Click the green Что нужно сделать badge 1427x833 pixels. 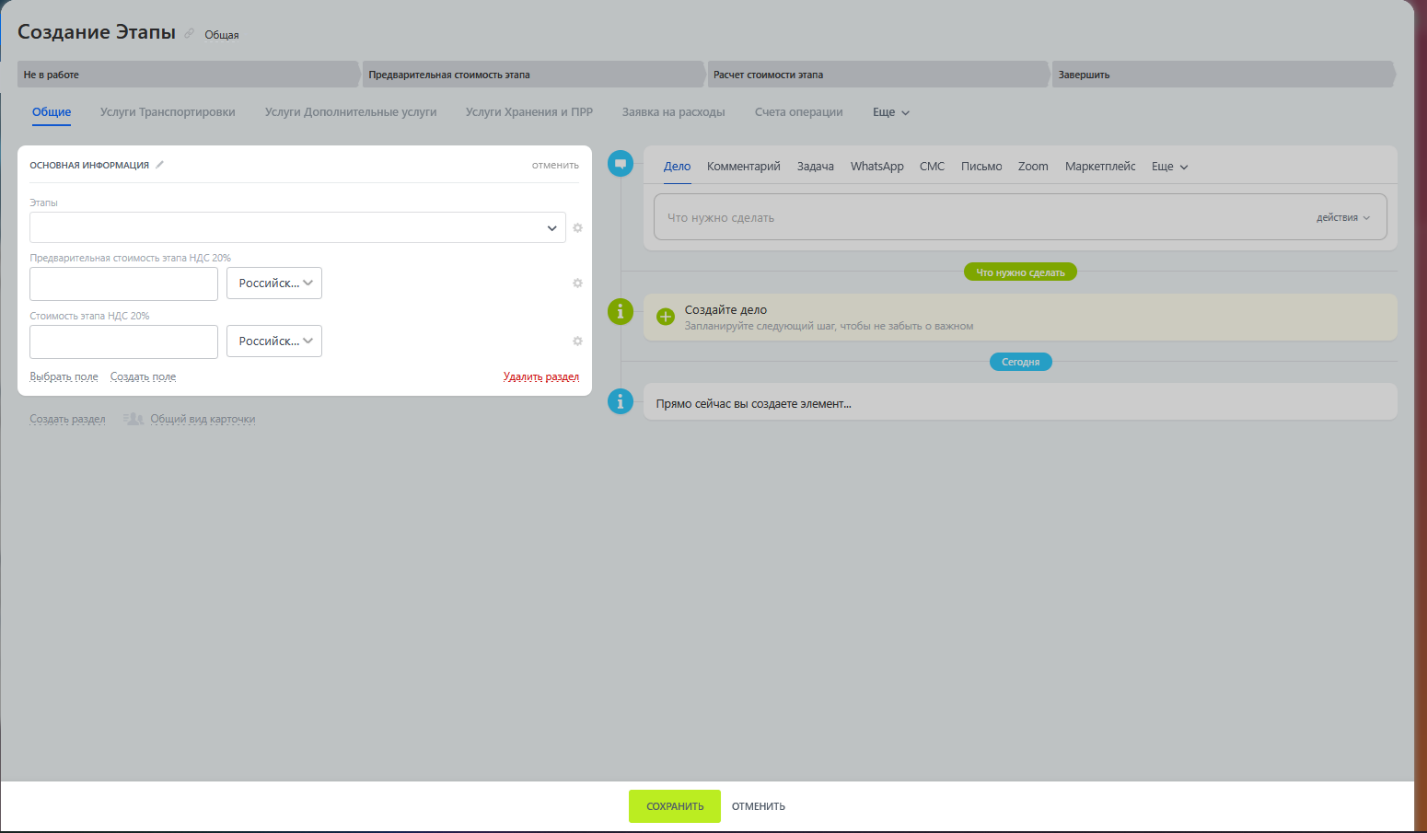1020,271
